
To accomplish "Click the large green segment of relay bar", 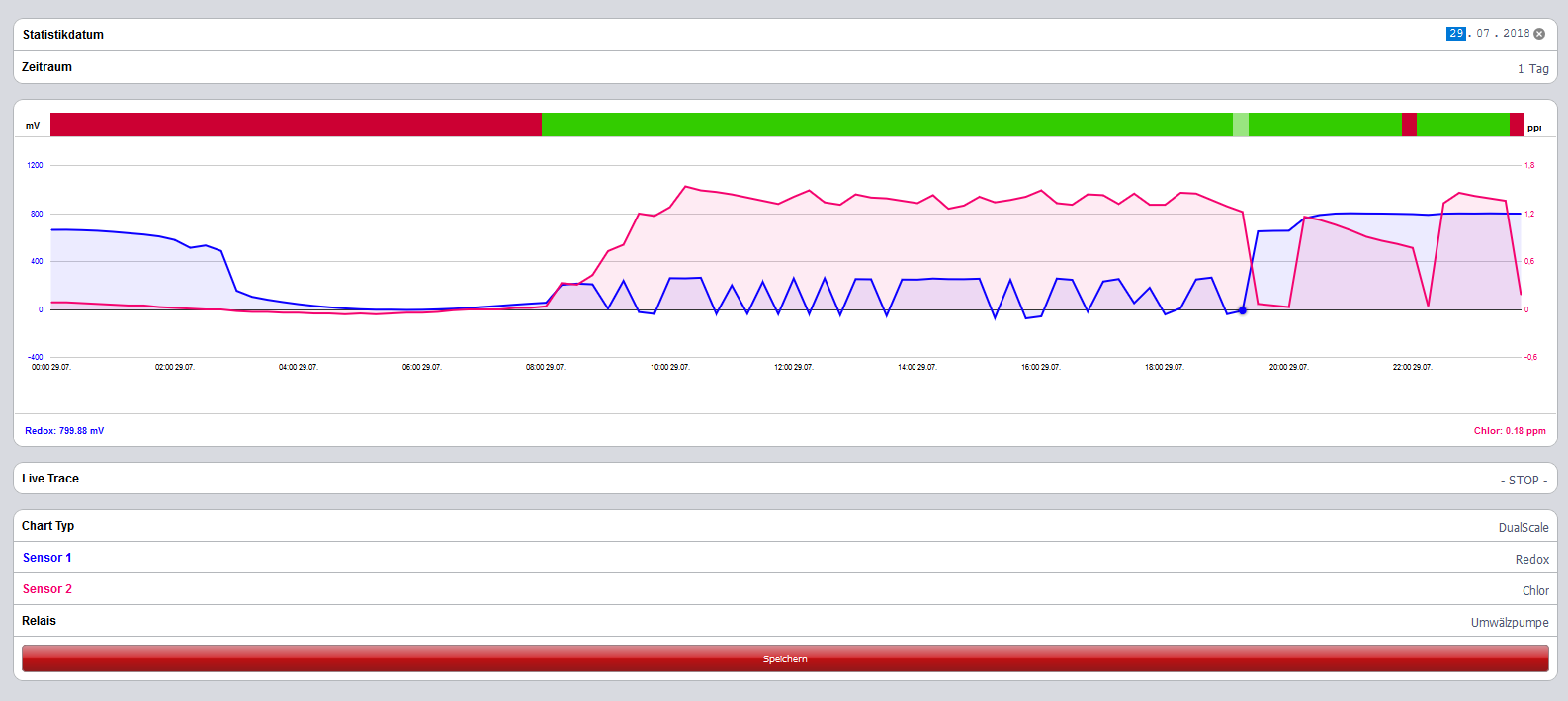I will pos(887,125).
